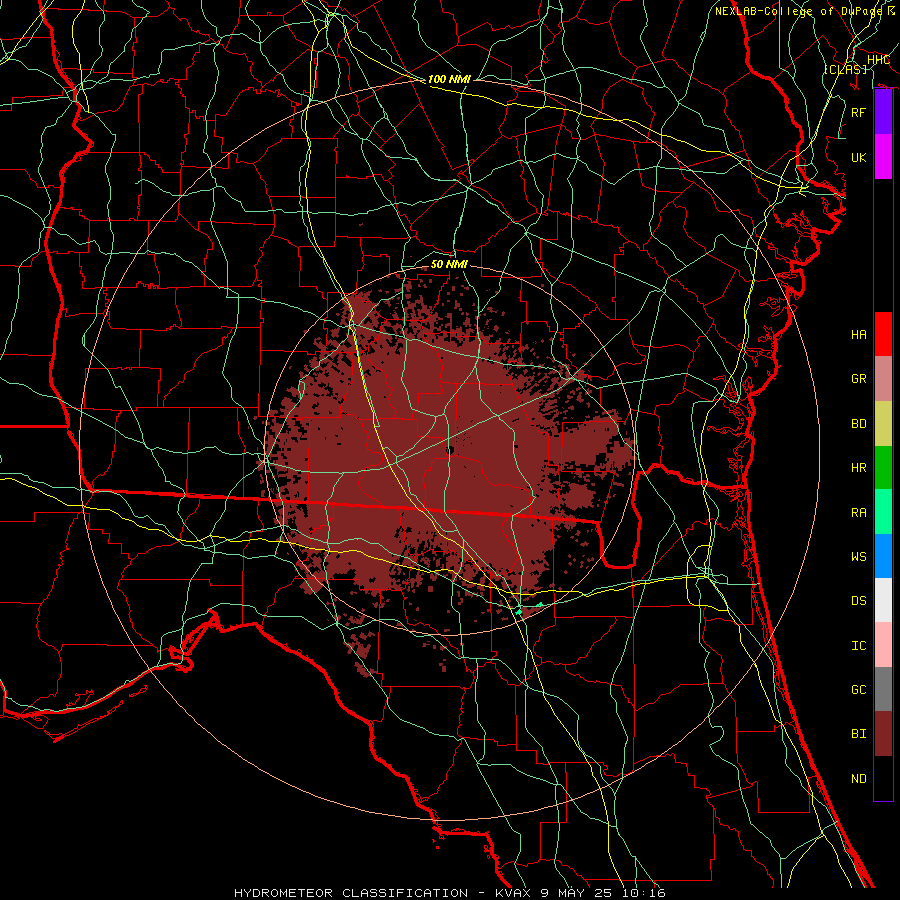Click the white DS legend swatch
The width and height of the screenshot is (900, 900).
[883, 600]
